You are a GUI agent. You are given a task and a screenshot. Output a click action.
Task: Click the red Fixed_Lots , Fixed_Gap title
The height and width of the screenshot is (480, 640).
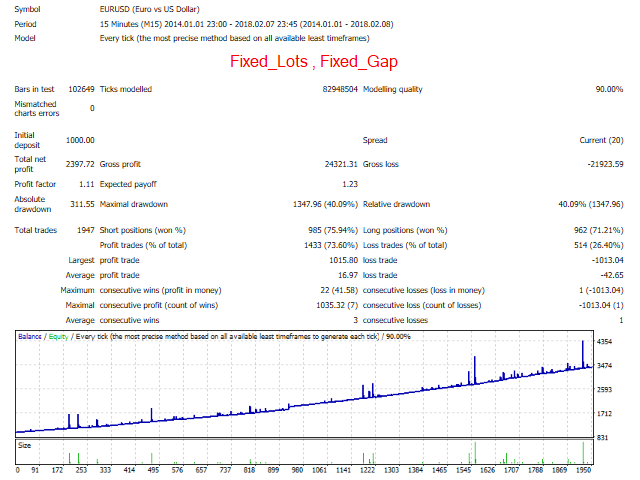(x=314, y=62)
